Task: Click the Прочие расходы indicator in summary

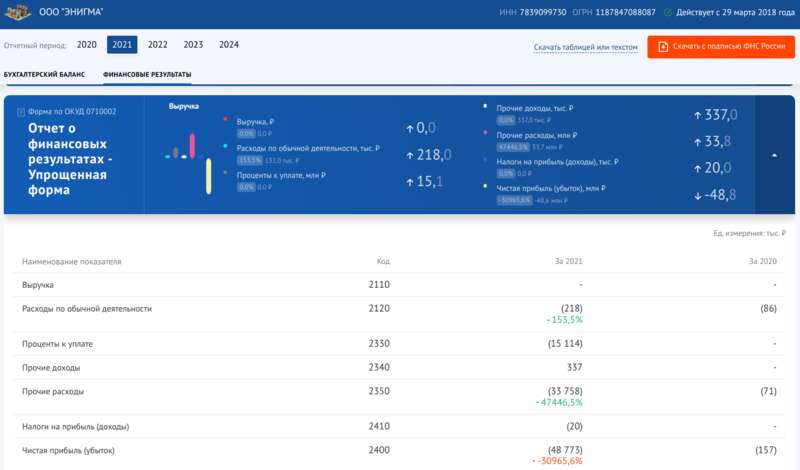Action: (x=537, y=135)
